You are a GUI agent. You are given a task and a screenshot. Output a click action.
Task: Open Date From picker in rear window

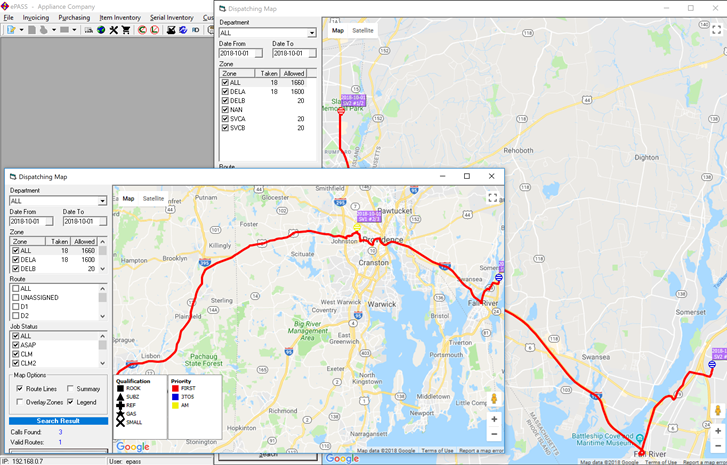(259, 53)
